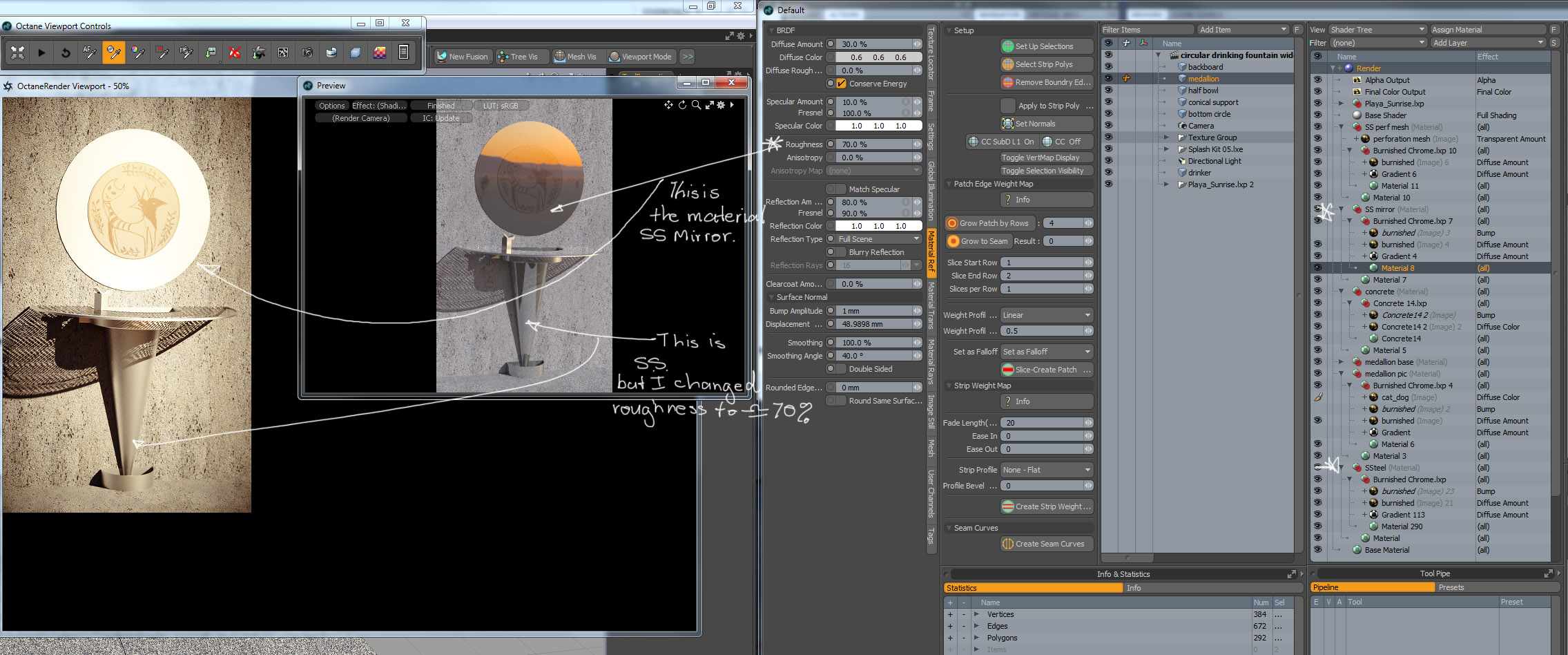1568x655 pixels.
Task: Open the Reflection Type dropdown
Action: pyautogui.click(x=879, y=239)
